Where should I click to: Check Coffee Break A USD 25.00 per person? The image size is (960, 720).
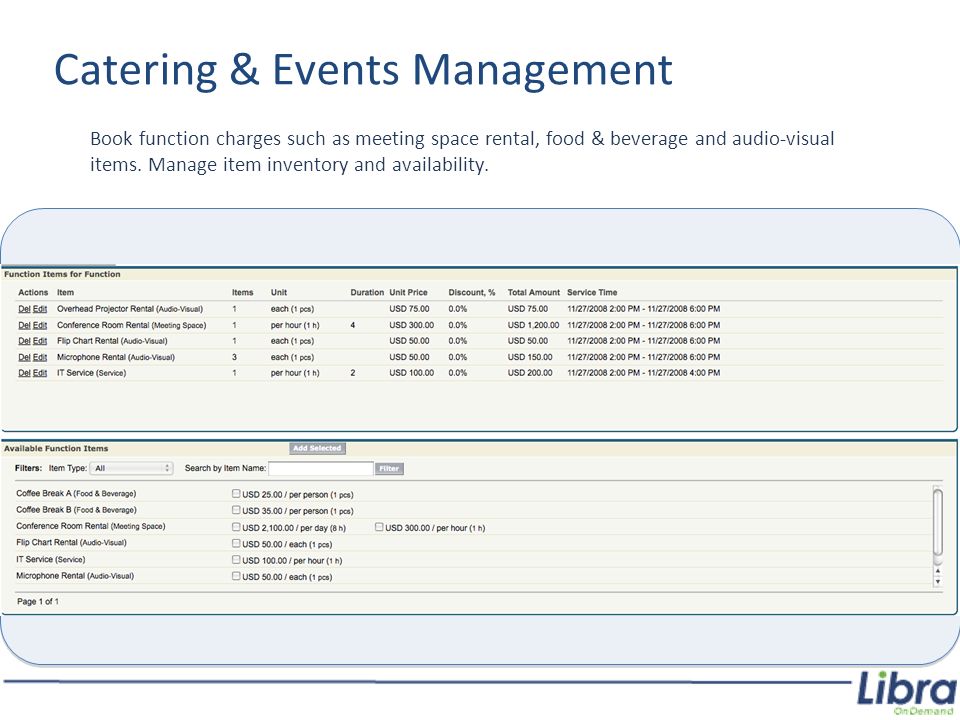click(236, 493)
